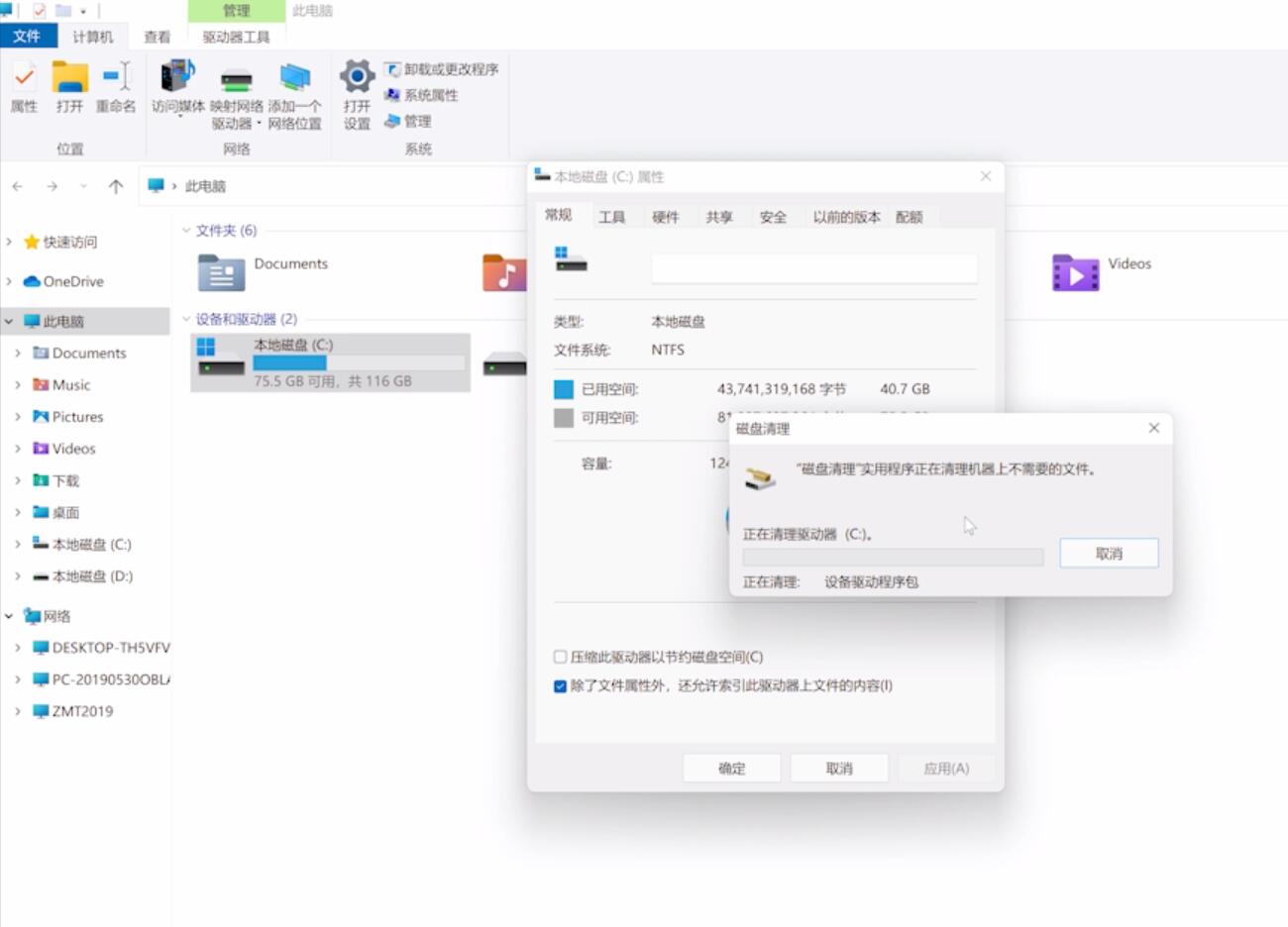
Task: Cancel the disk cleanup with 取消
Action: point(1109,553)
